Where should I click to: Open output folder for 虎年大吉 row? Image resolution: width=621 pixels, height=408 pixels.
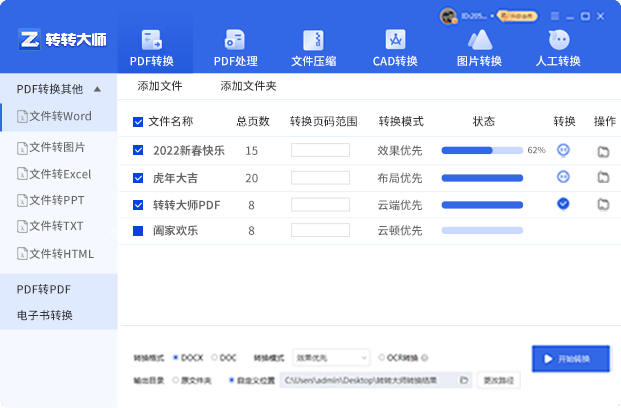(603, 178)
